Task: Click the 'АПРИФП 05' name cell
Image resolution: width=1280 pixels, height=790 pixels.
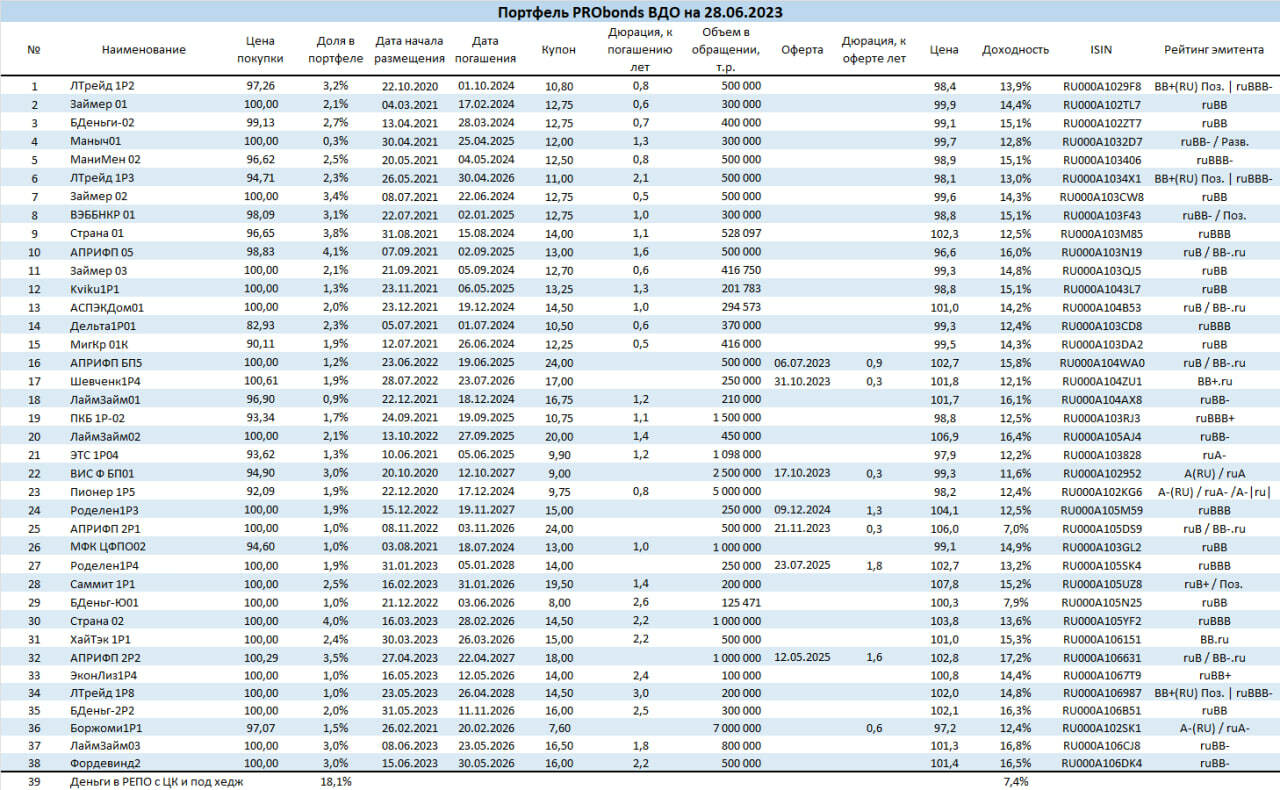Action: (101, 252)
